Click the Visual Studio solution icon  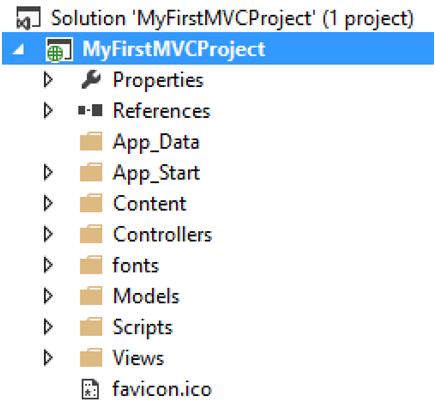point(28,18)
